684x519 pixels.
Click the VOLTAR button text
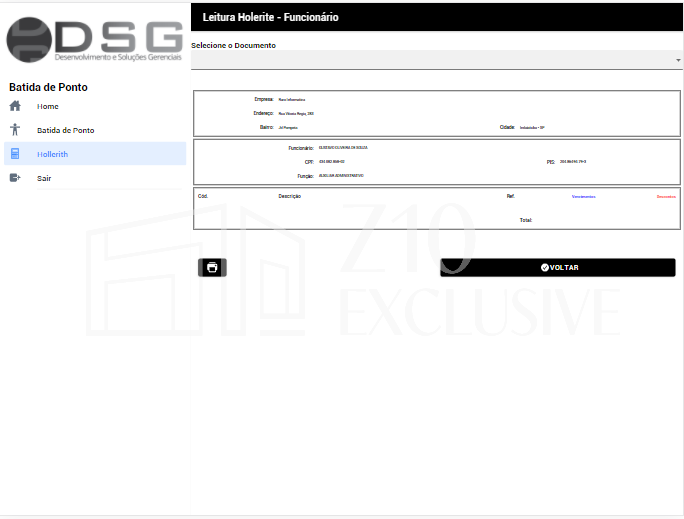click(564, 268)
